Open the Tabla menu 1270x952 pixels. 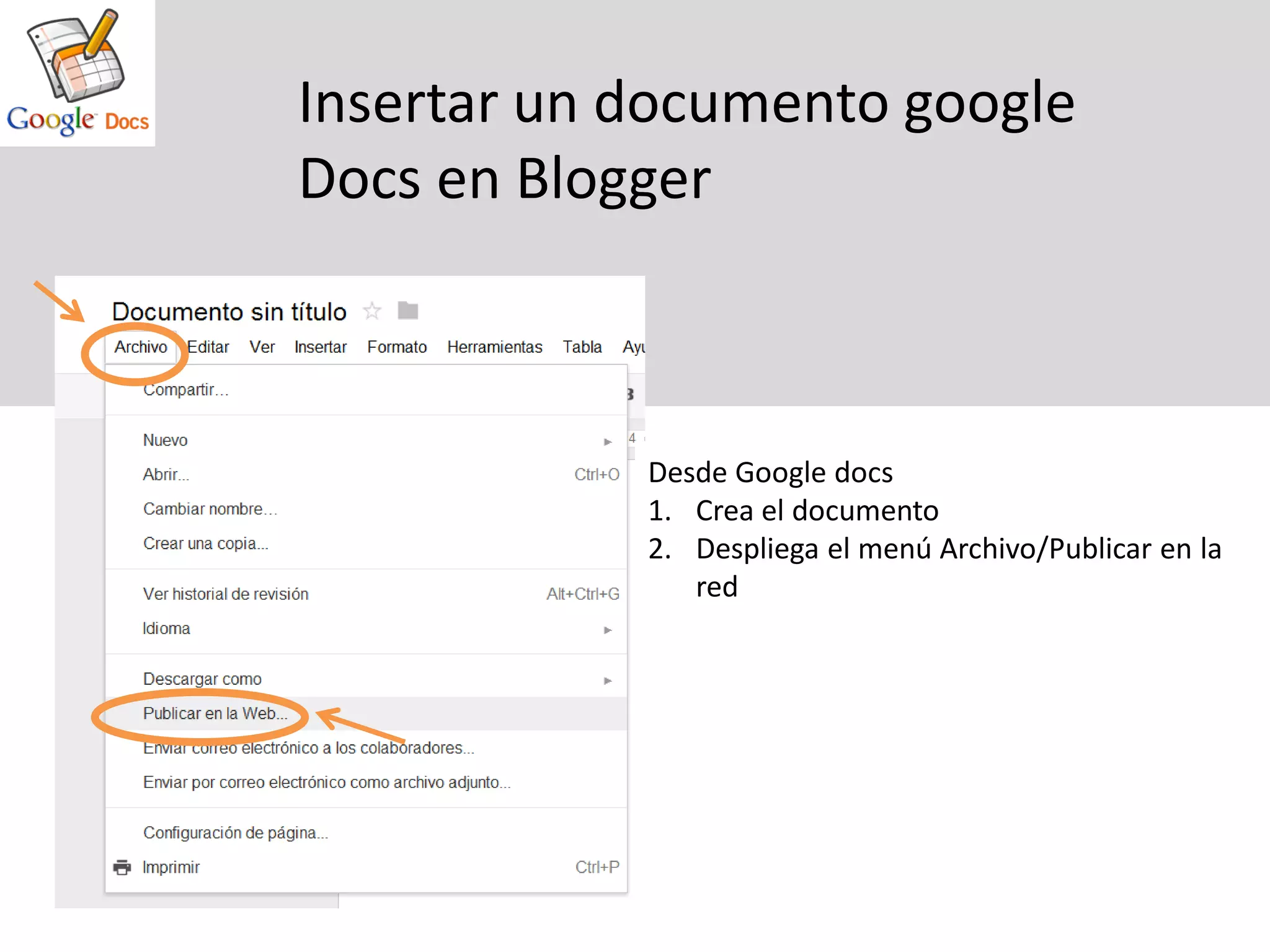582,347
